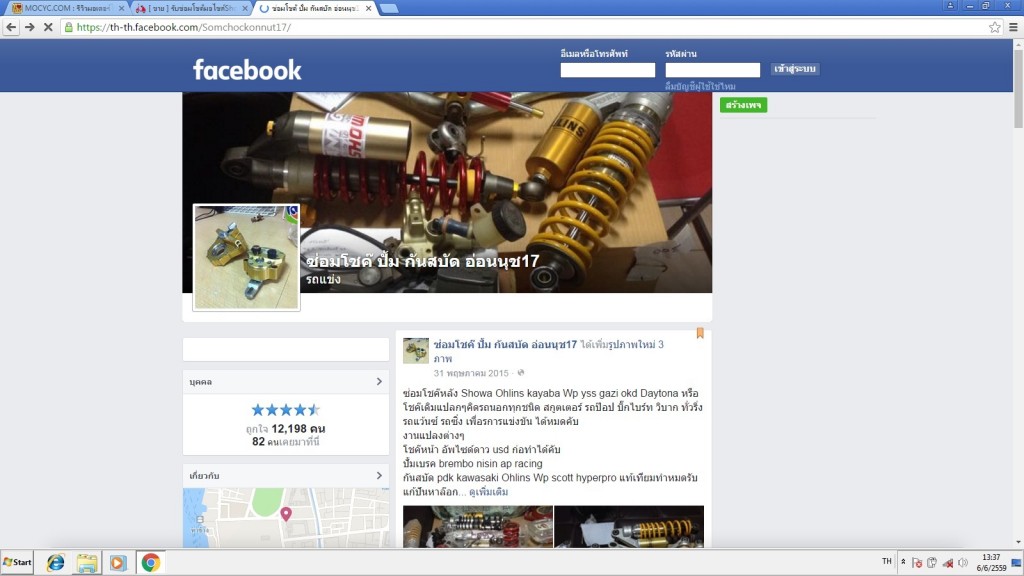Click ดูเพิ่มเติม to see more of post
Image resolution: width=1024 pixels, height=576 pixels.
pyautogui.click(x=488, y=492)
